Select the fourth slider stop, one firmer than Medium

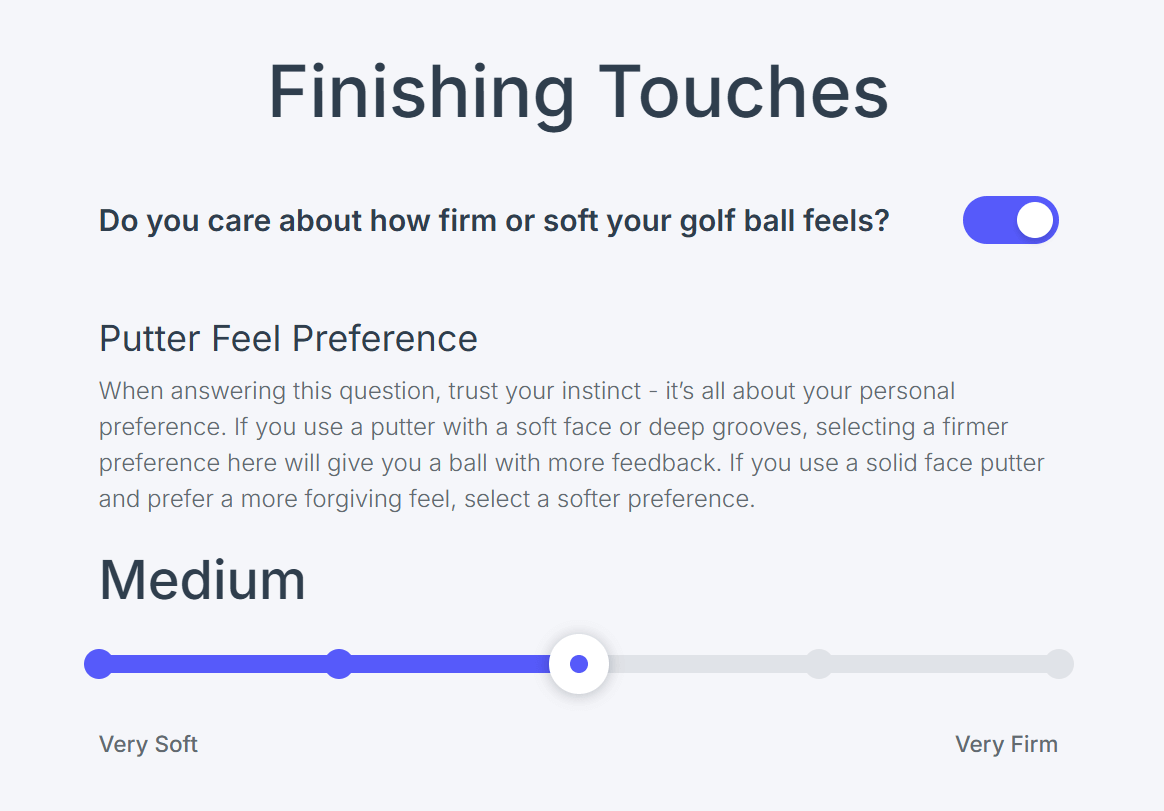coord(819,664)
